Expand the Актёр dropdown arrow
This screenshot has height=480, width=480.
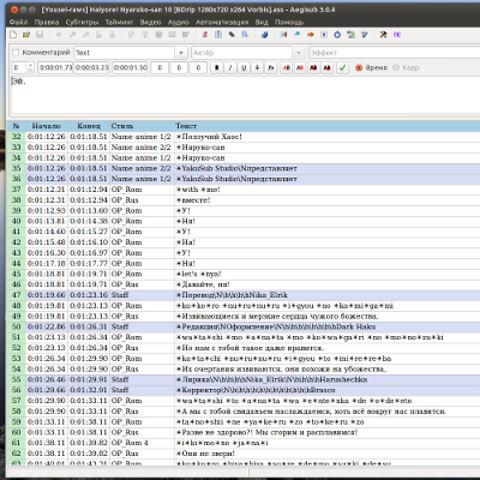point(299,53)
